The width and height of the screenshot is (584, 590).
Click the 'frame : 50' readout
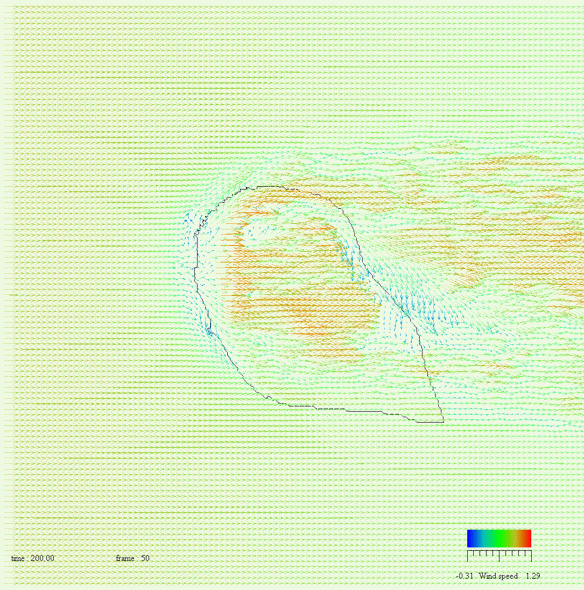[x=132, y=558]
